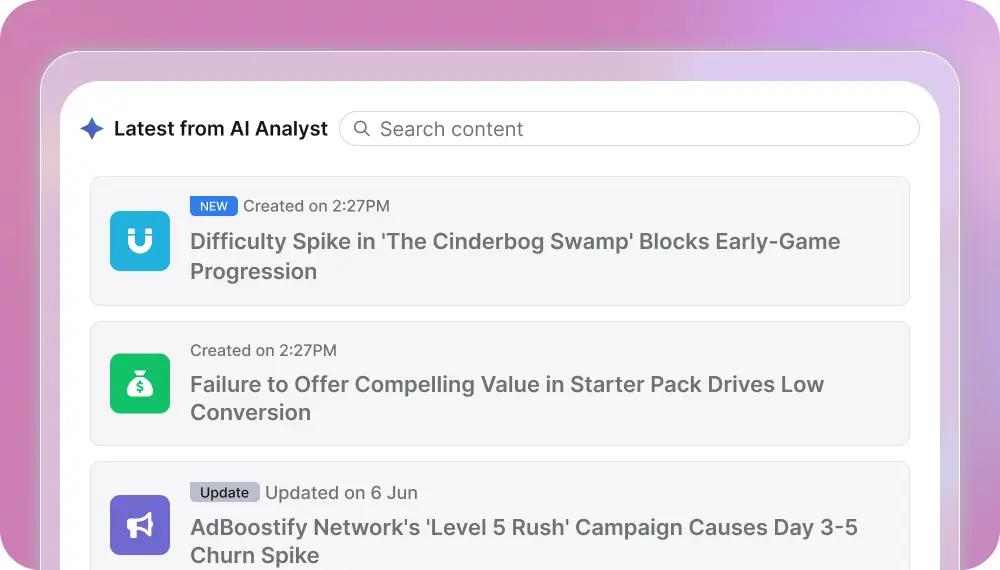Click the word 'Conversion' in the second card
The width and height of the screenshot is (1000, 570).
251,412
